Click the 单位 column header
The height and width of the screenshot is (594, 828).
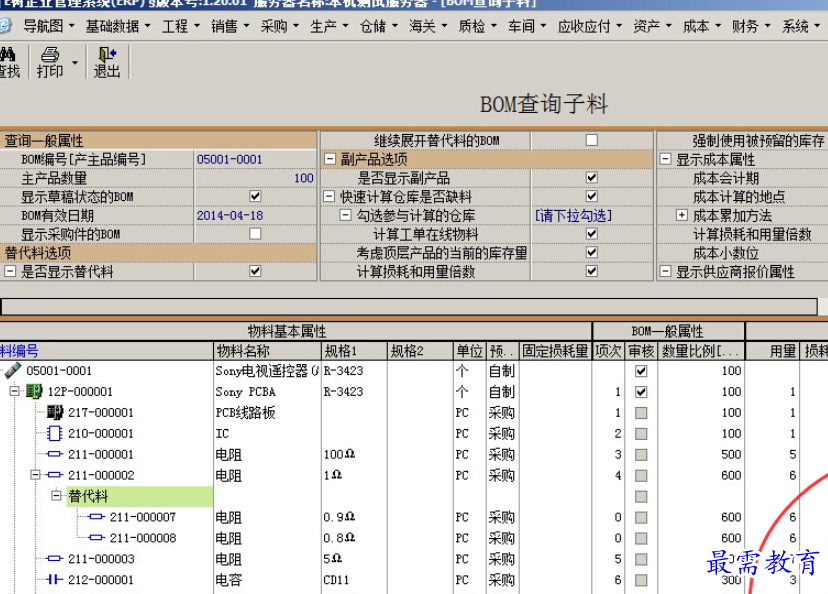pyautogui.click(x=469, y=351)
